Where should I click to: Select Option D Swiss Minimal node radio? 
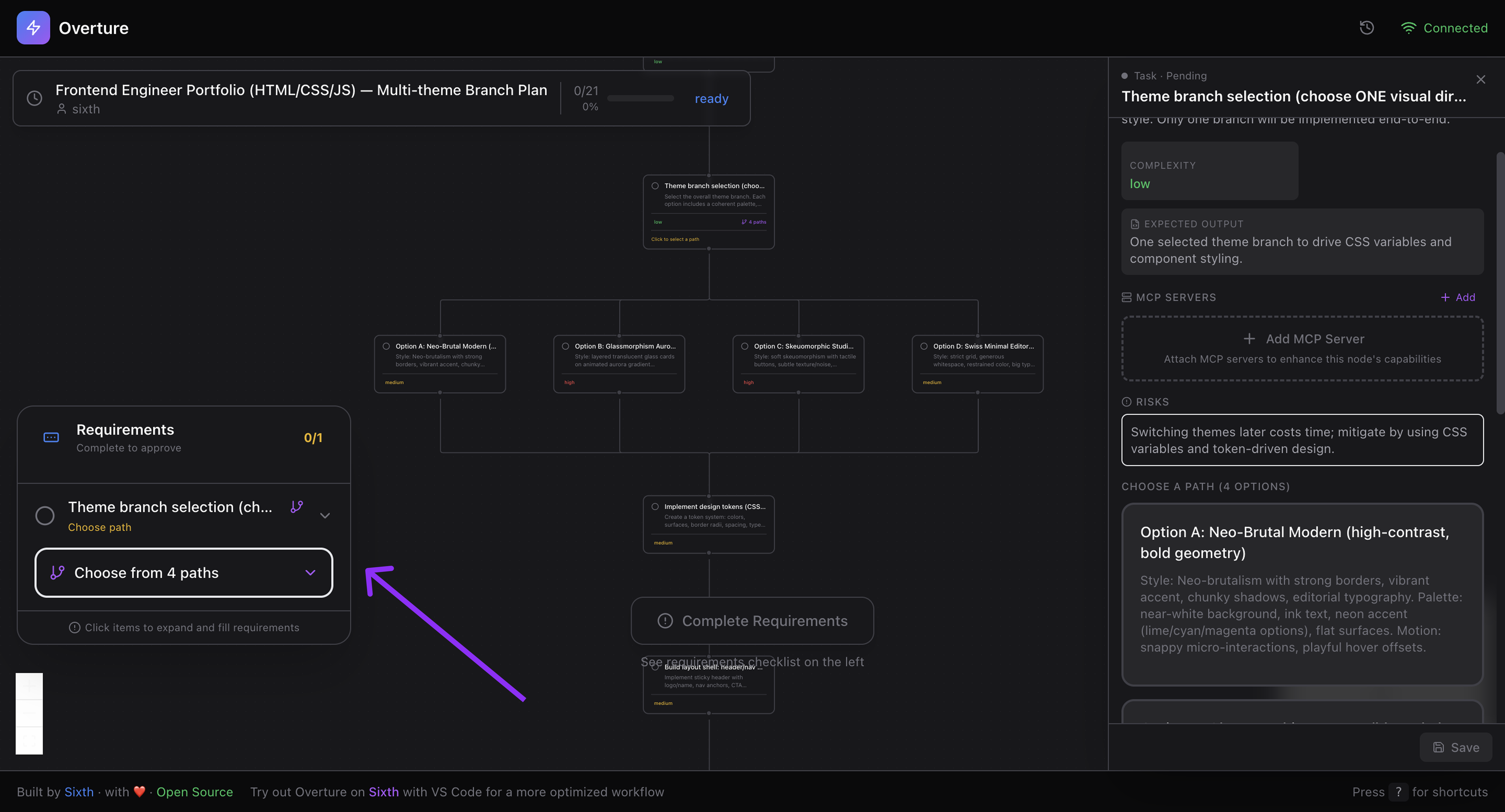coord(924,346)
